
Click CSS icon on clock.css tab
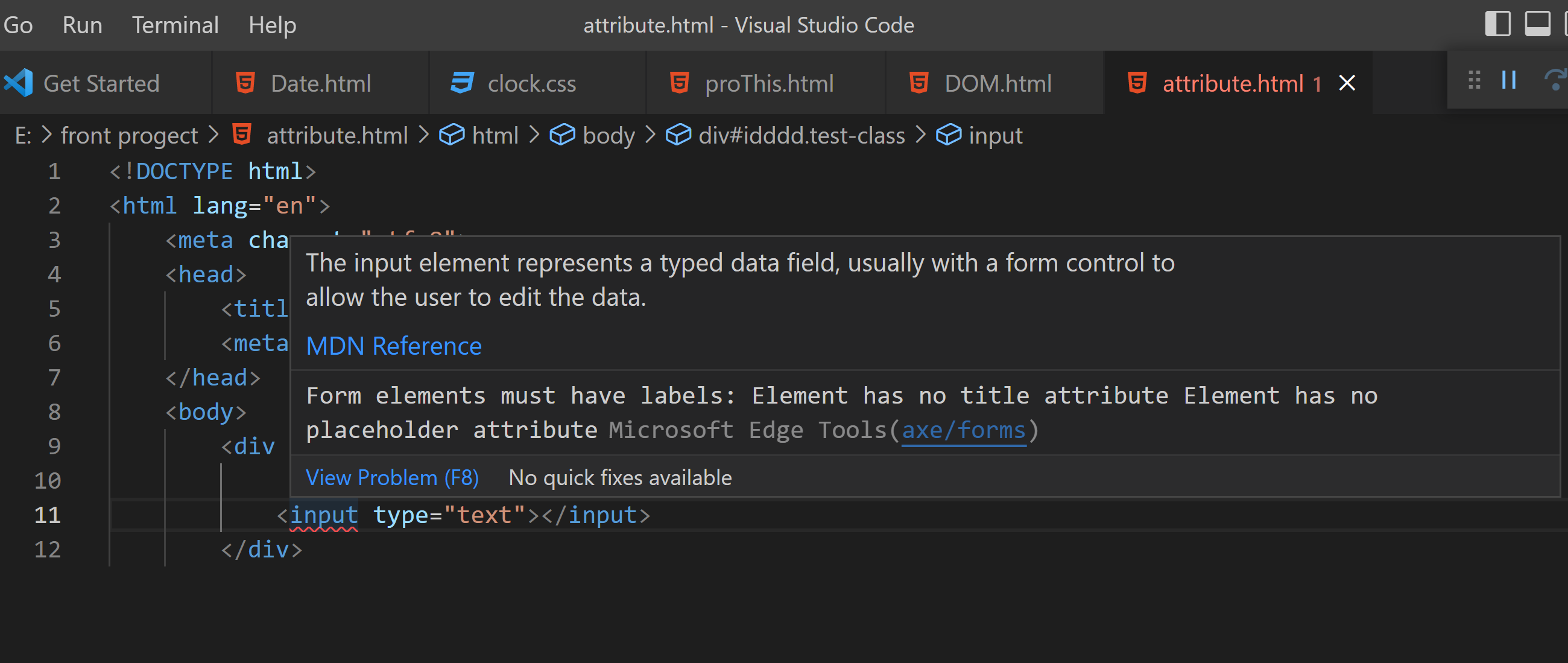(x=462, y=82)
